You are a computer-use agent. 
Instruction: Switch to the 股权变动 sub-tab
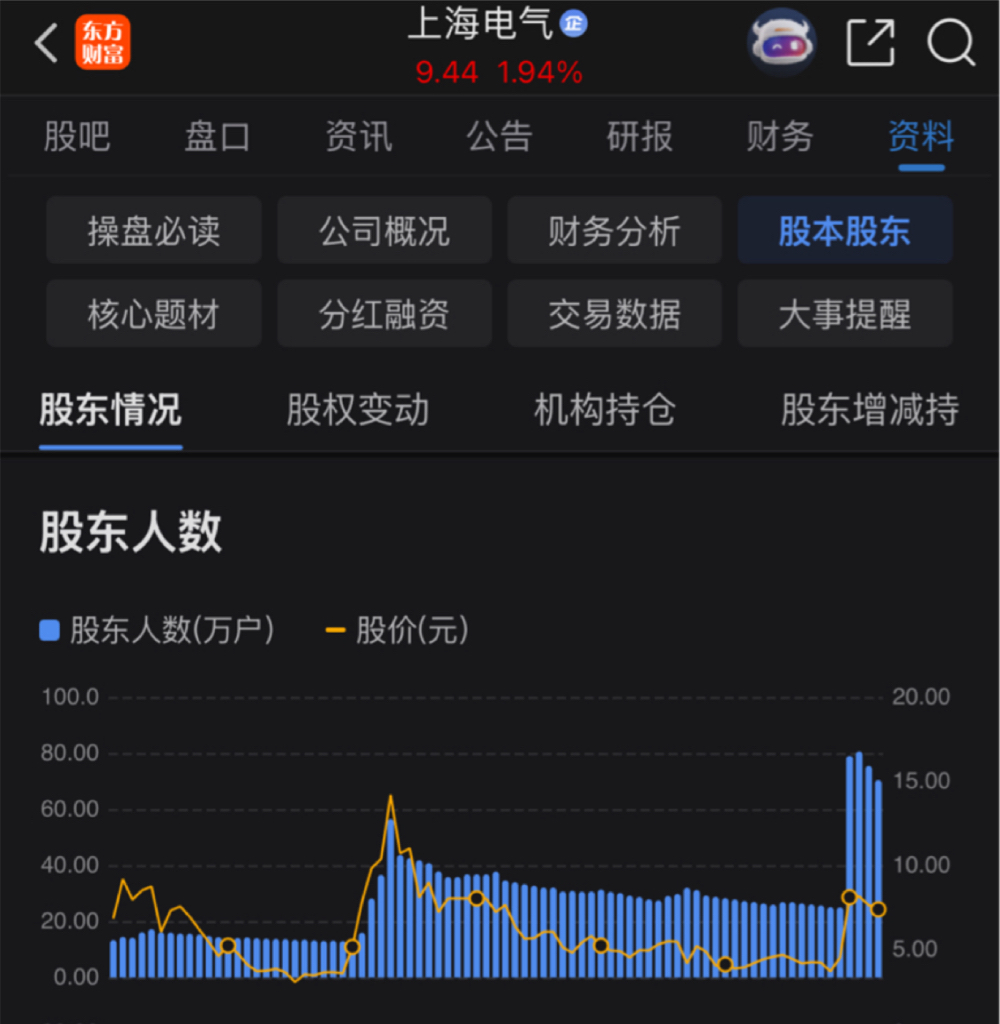click(358, 410)
